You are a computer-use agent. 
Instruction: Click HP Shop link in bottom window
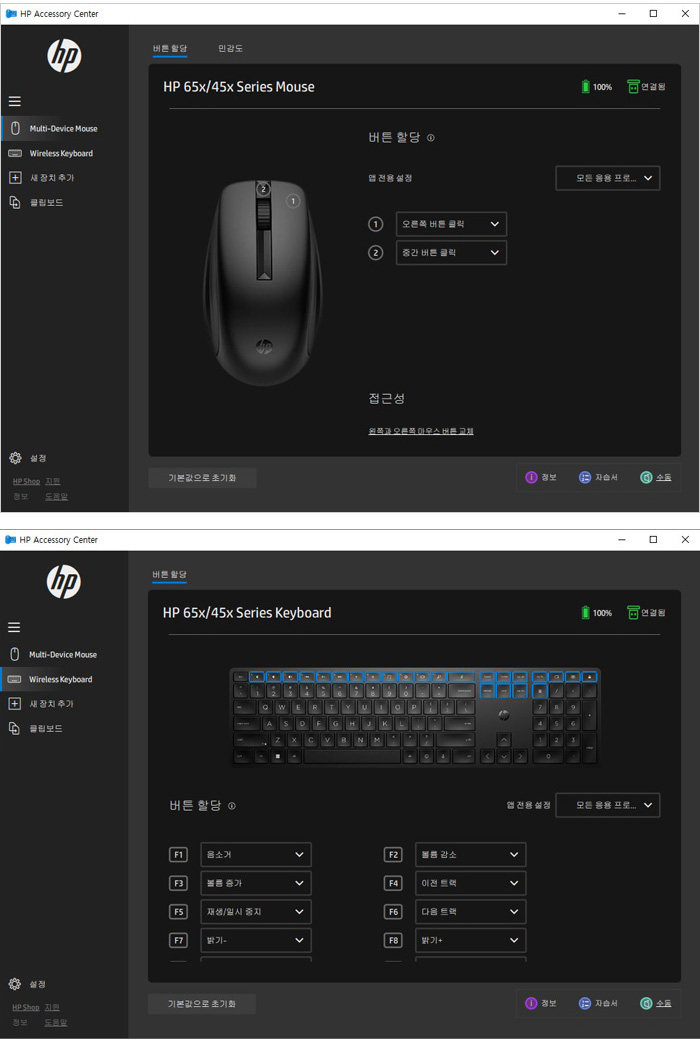26,1007
